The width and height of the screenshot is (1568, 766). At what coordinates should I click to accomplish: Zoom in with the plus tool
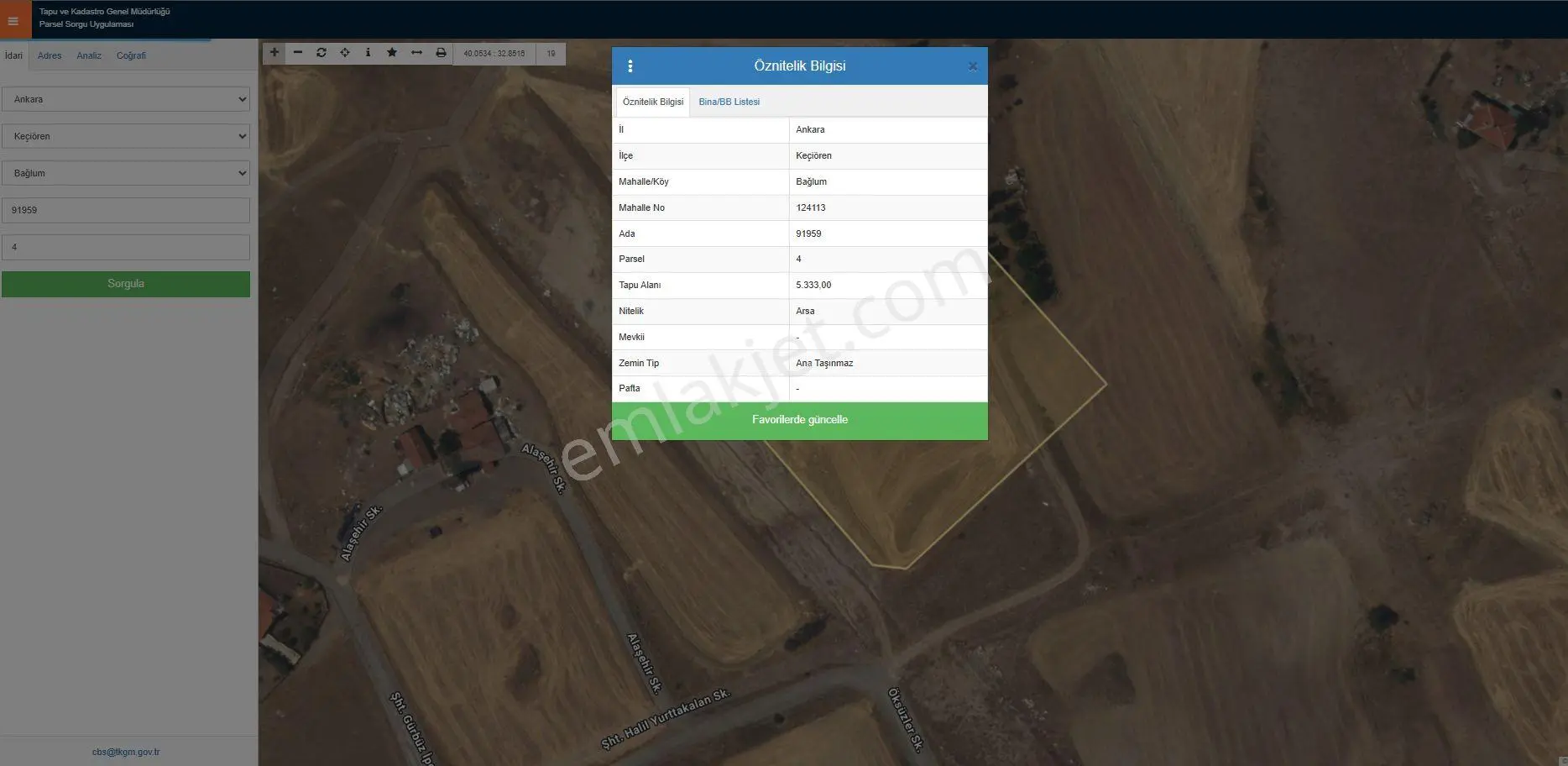[x=274, y=53]
